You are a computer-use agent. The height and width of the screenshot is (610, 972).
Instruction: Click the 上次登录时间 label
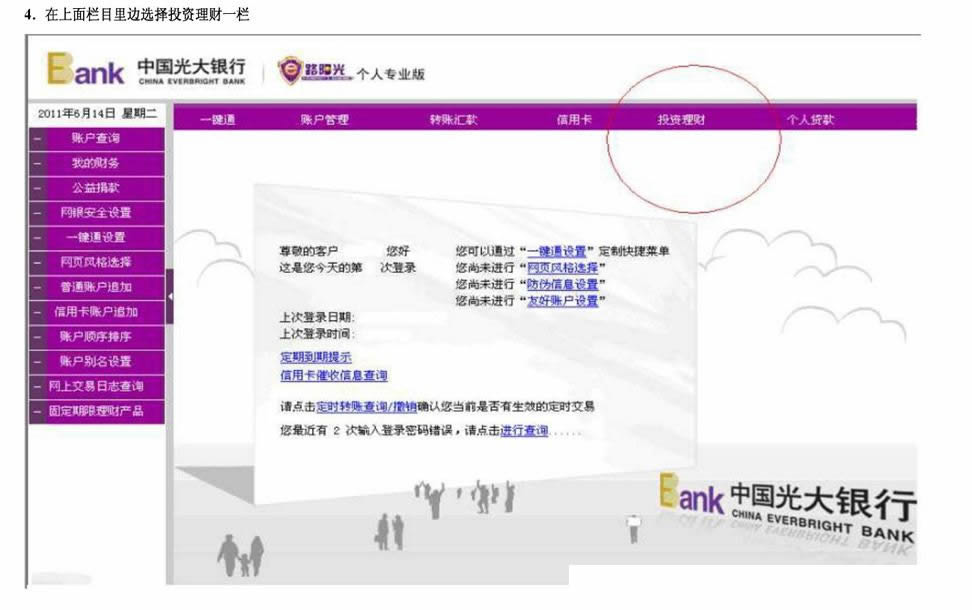pyautogui.click(x=316, y=334)
